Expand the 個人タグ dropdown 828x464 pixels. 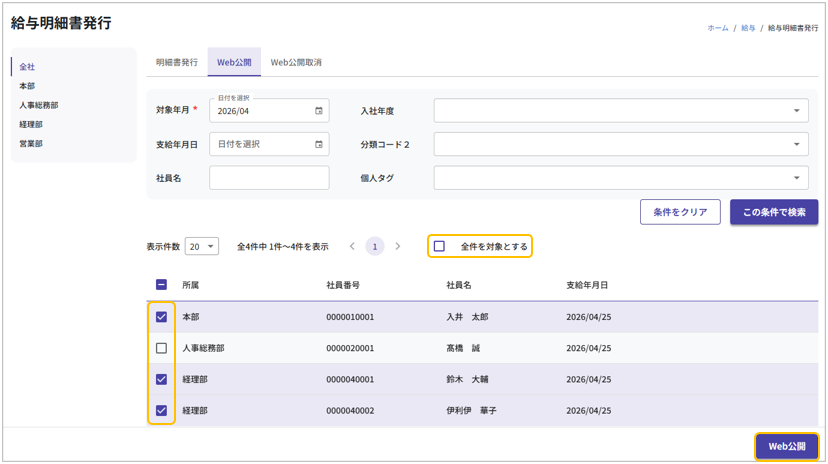tap(620, 178)
